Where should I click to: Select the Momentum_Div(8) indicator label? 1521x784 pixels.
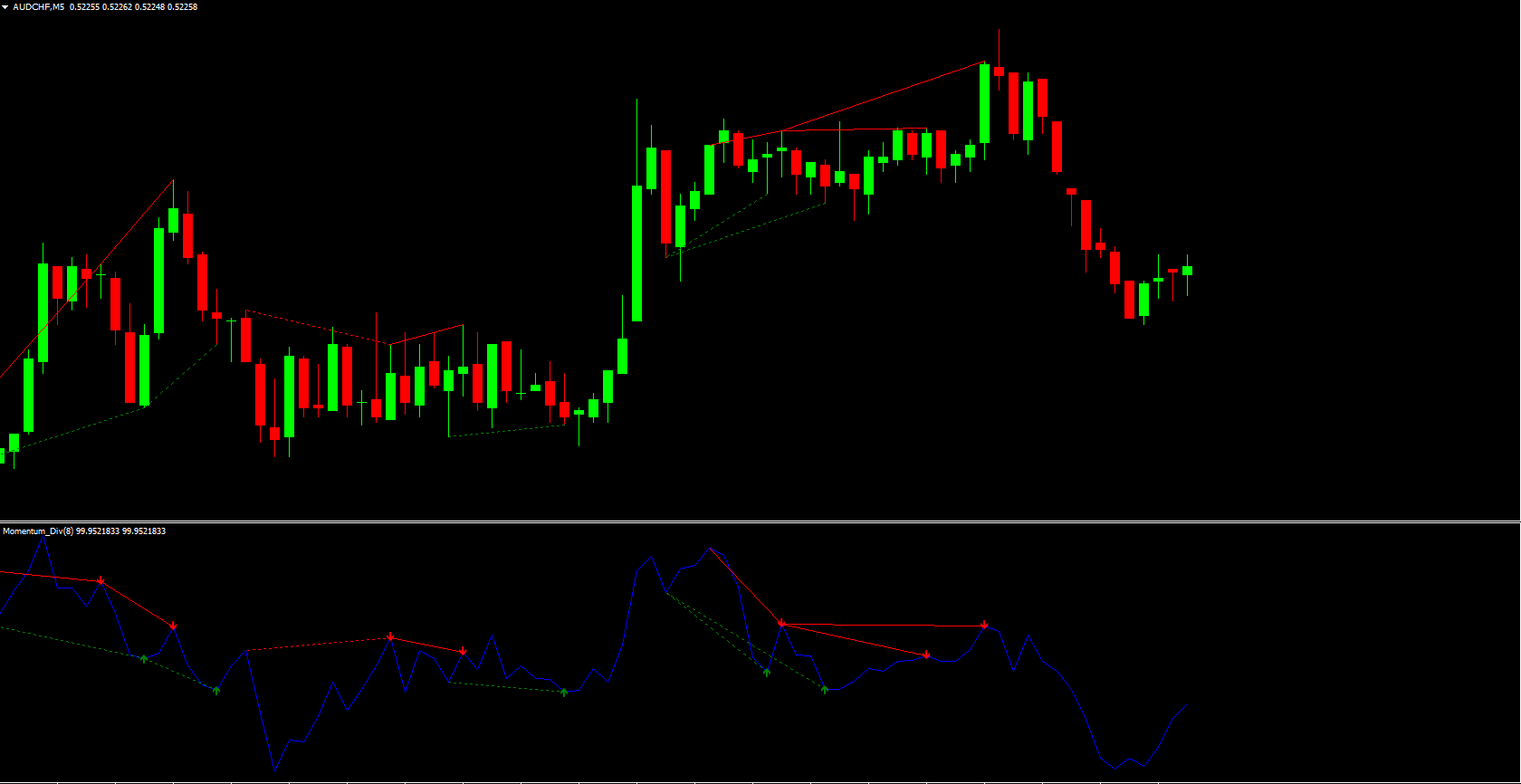pyautogui.click(x=38, y=531)
